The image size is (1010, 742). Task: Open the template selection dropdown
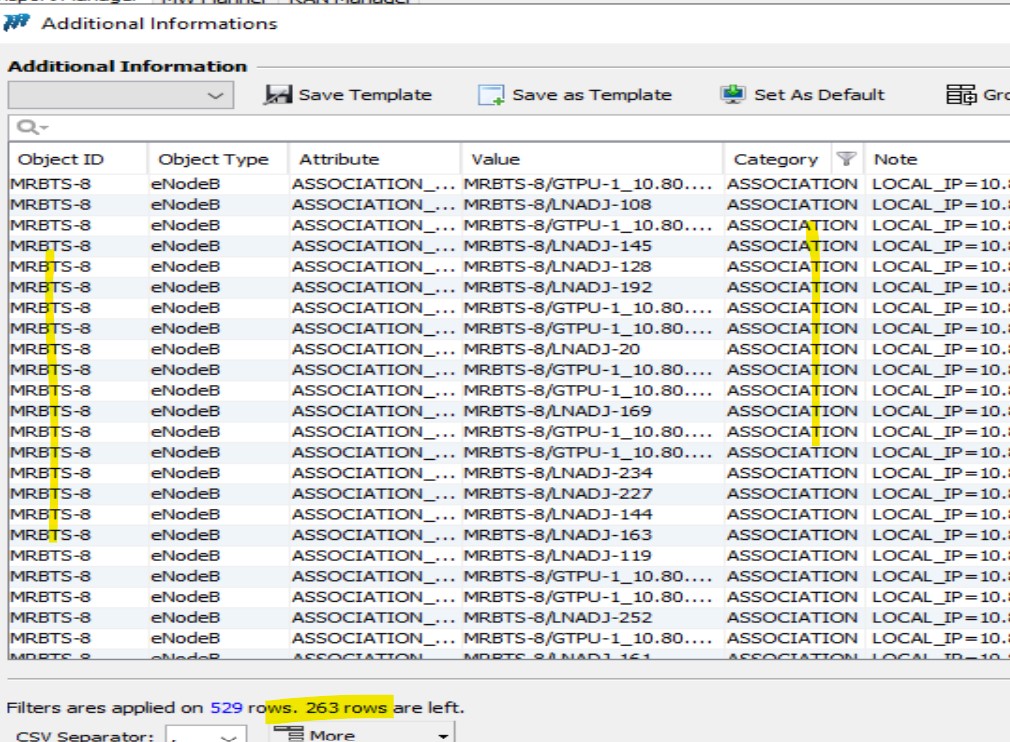(215, 96)
